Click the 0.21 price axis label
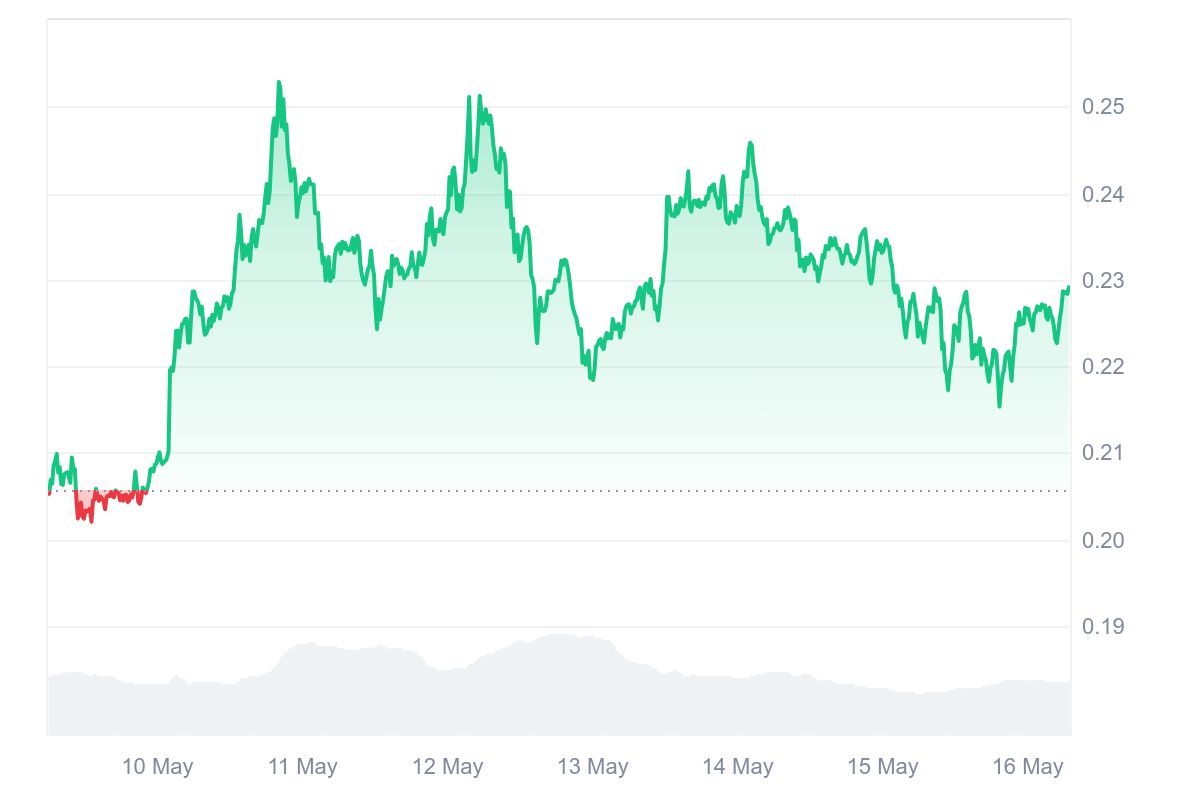This screenshot has height=800, width=1200. [1103, 453]
